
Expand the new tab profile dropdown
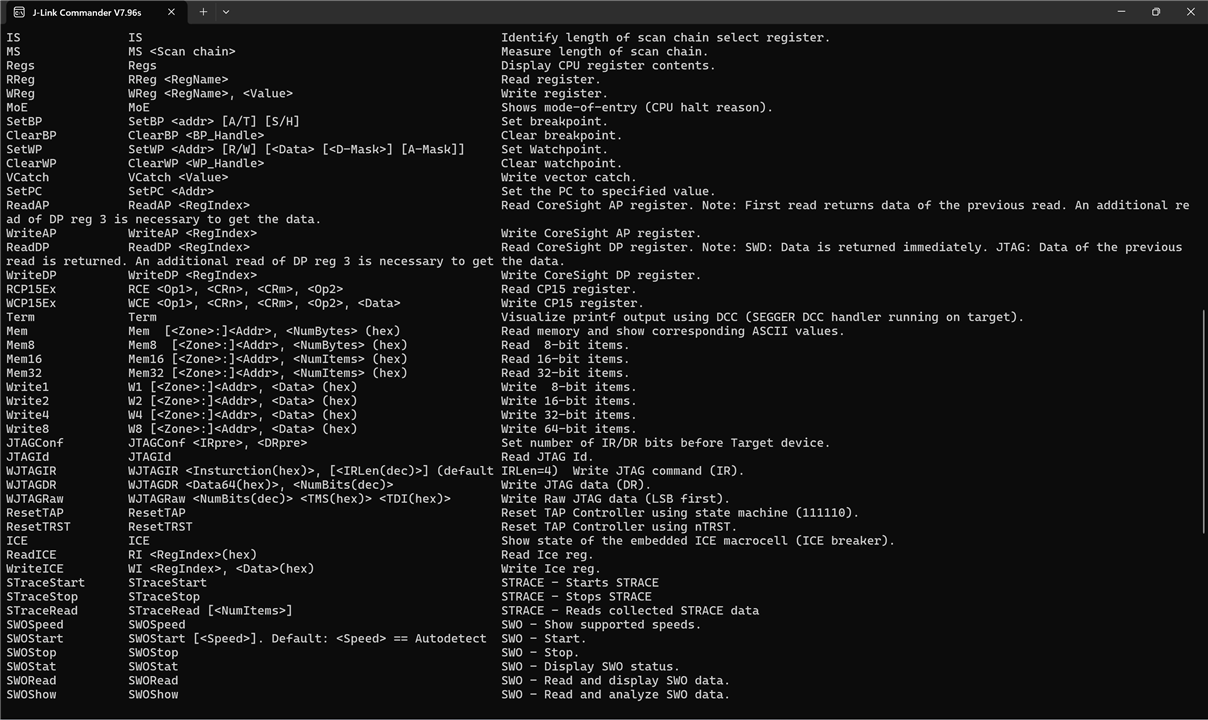[x=226, y=12]
